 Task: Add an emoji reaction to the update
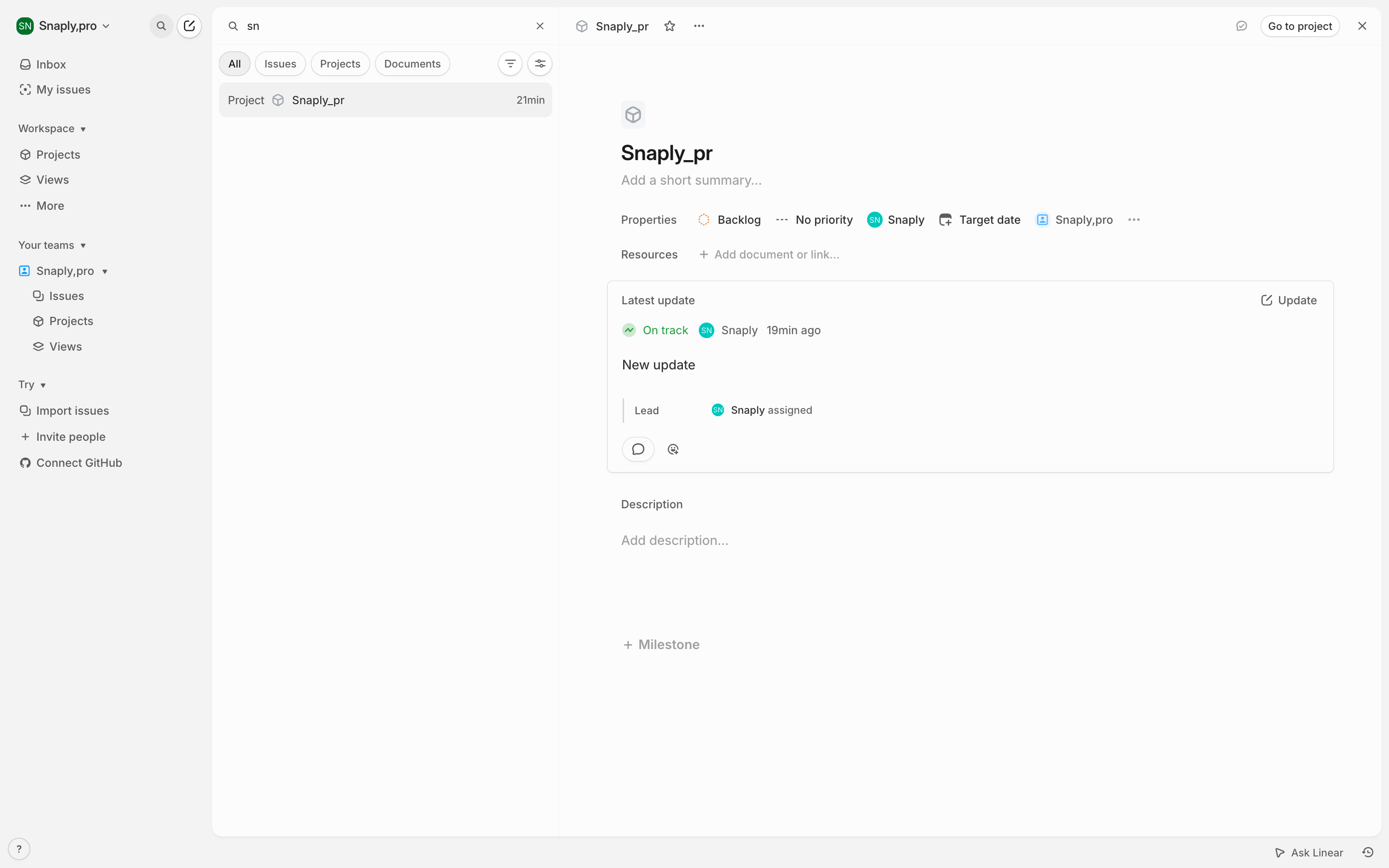[x=673, y=449]
